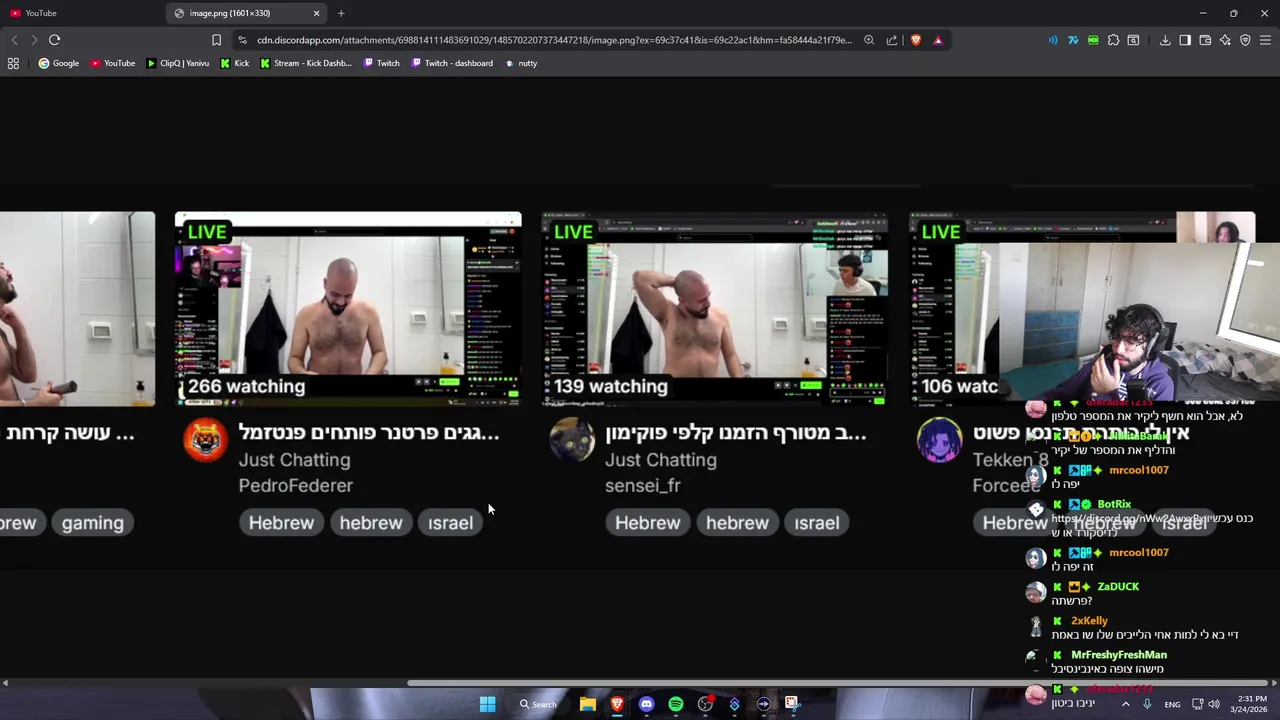
Task: Open Brave Wallet
Action: click(1205, 40)
